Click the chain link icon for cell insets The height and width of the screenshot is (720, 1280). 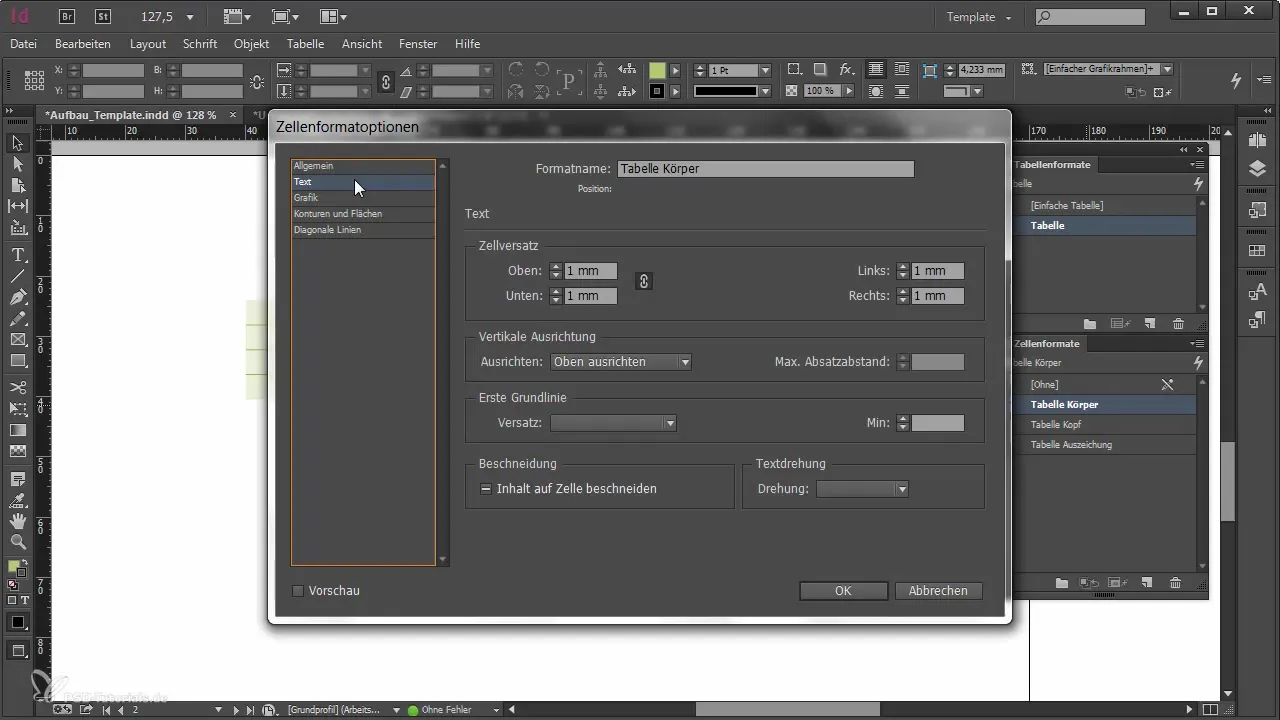[x=644, y=282]
